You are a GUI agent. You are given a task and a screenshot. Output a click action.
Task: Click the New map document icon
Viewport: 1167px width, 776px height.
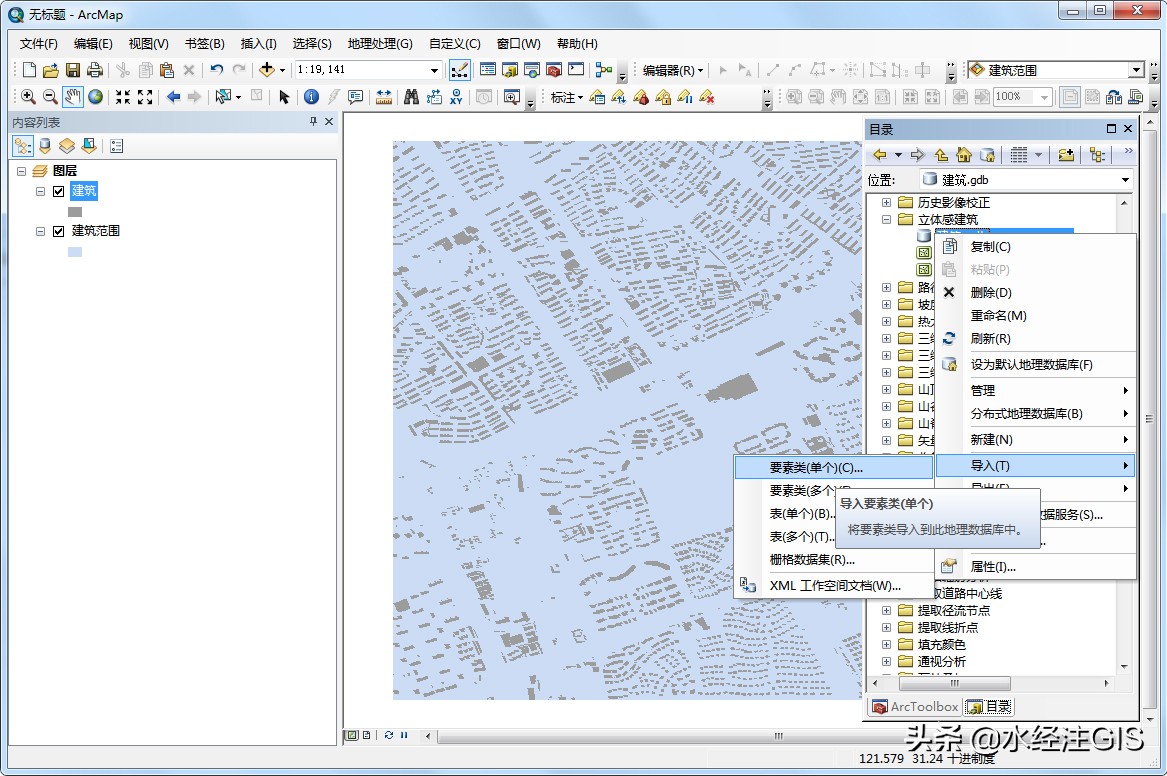pyautogui.click(x=29, y=70)
